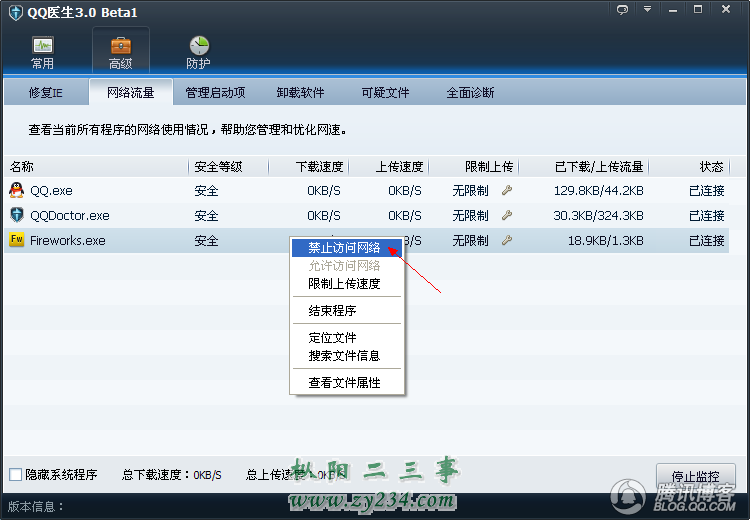750x520 pixels.
Task: Choose 结束程序 from context menu
Action: [347, 310]
